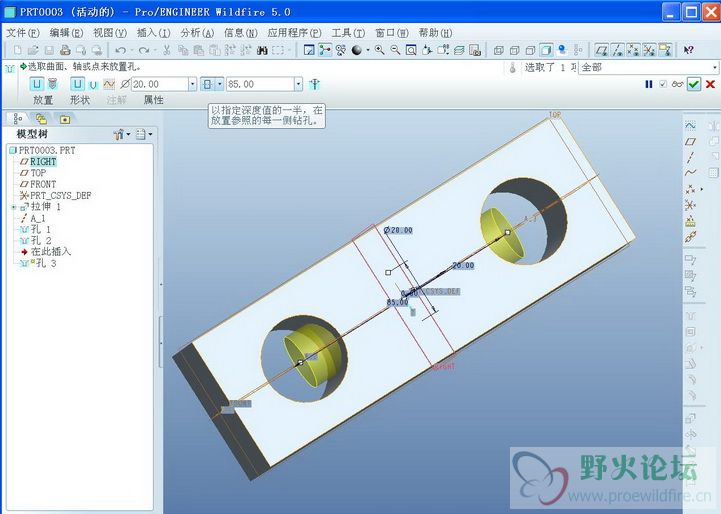Select standard hole profile U icon
Screen dimensions: 721x514
[x=93, y=85]
